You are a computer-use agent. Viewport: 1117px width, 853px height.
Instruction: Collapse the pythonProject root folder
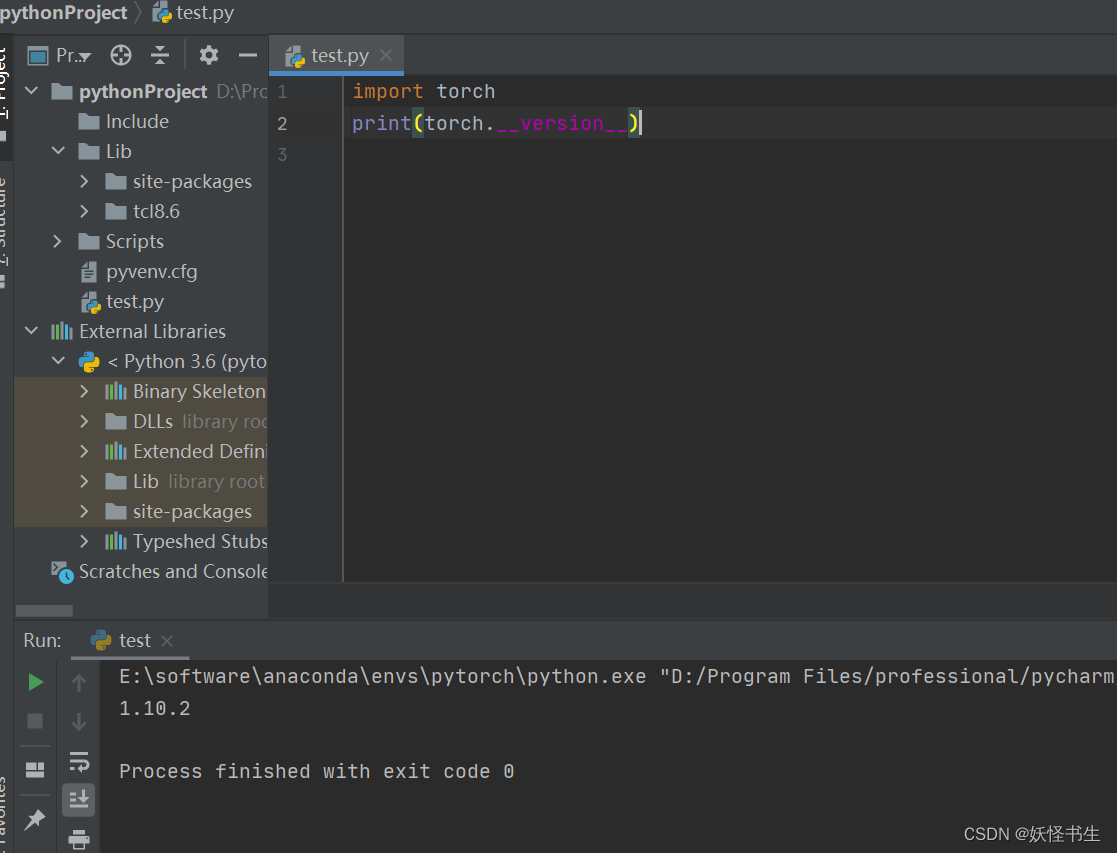tap(31, 91)
